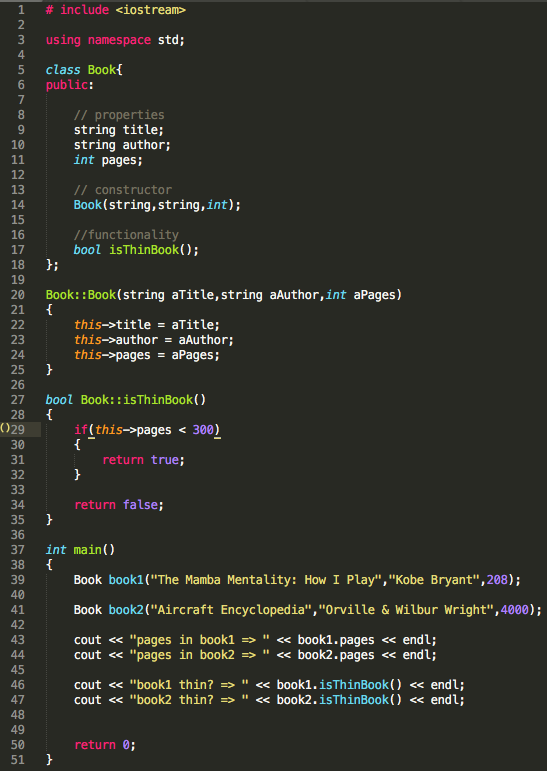Click the 'aAuthor' parameter on line 20
The width and height of the screenshot is (547, 771).
pos(294,295)
